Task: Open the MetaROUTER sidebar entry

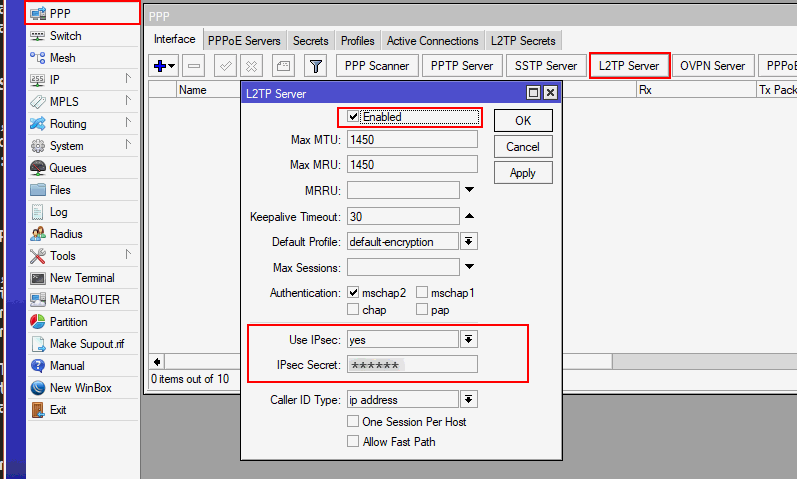Action: point(84,300)
